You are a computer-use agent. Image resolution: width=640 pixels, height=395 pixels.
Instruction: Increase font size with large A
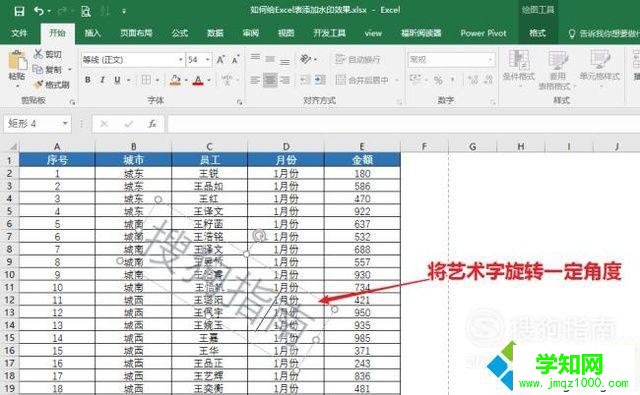pyautogui.click(x=220, y=60)
